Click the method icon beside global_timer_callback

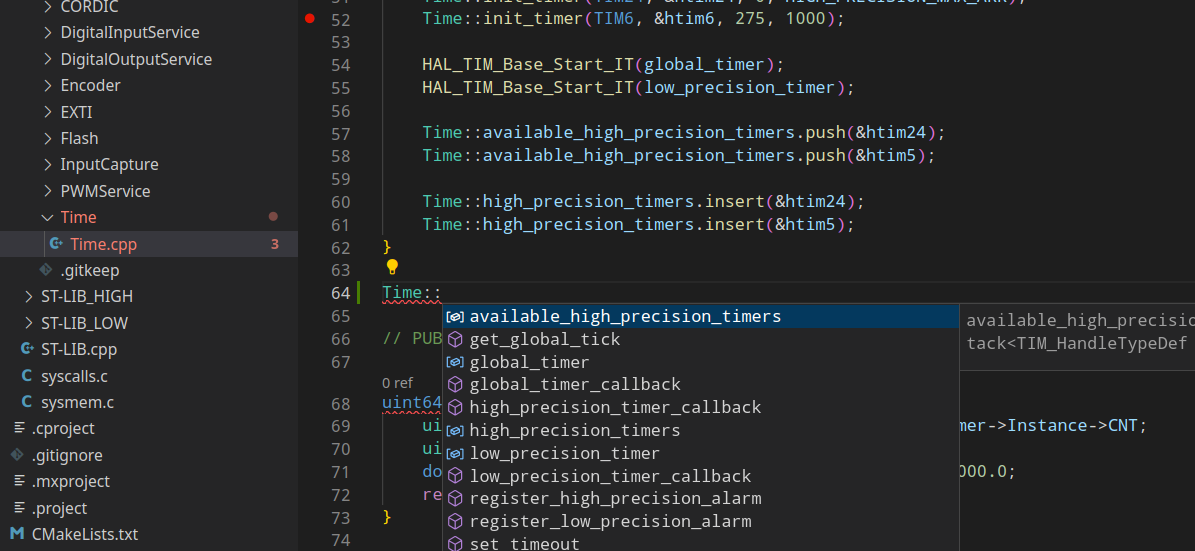[x=455, y=385]
